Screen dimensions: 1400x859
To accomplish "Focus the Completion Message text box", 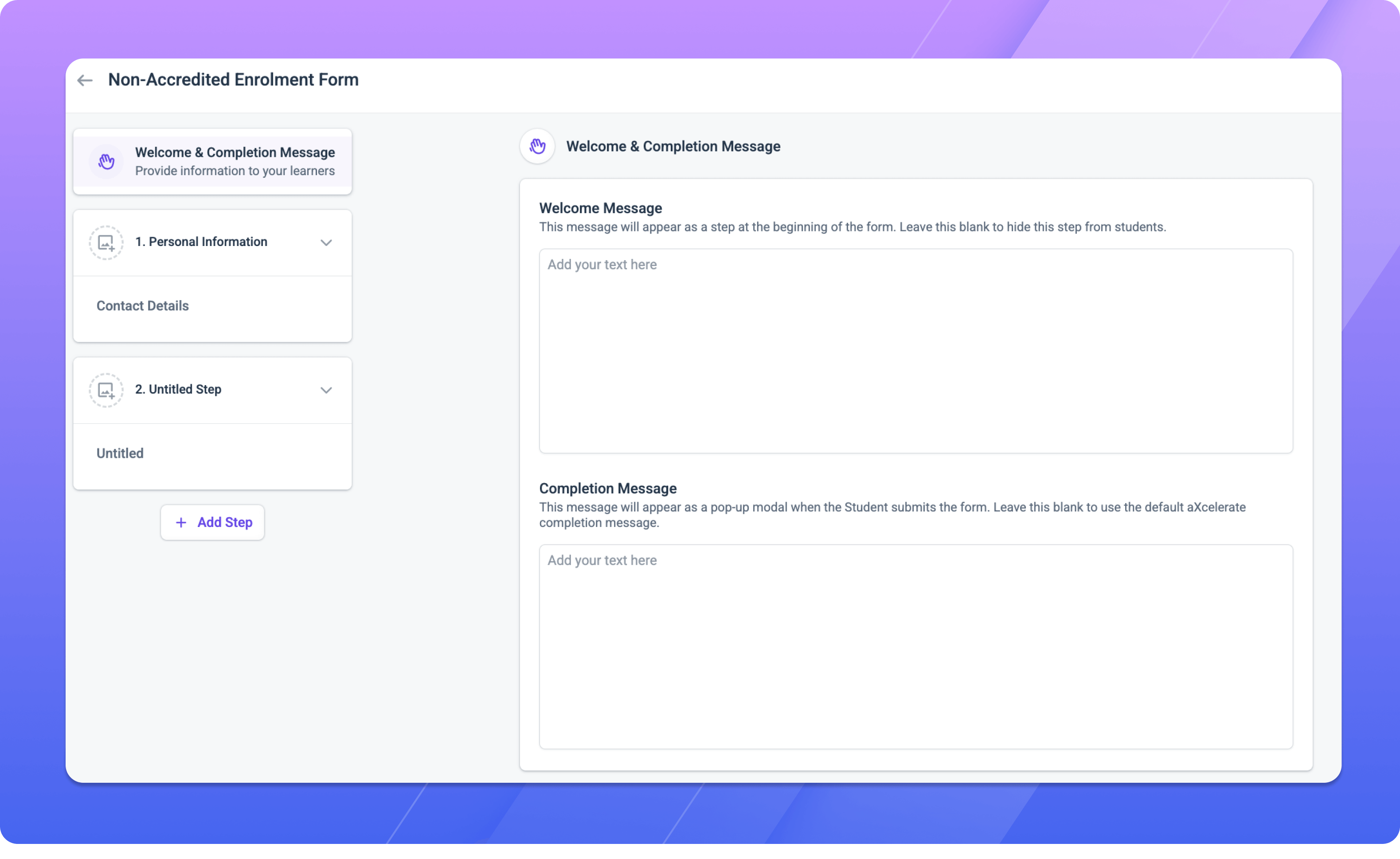I will [x=916, y=647].
